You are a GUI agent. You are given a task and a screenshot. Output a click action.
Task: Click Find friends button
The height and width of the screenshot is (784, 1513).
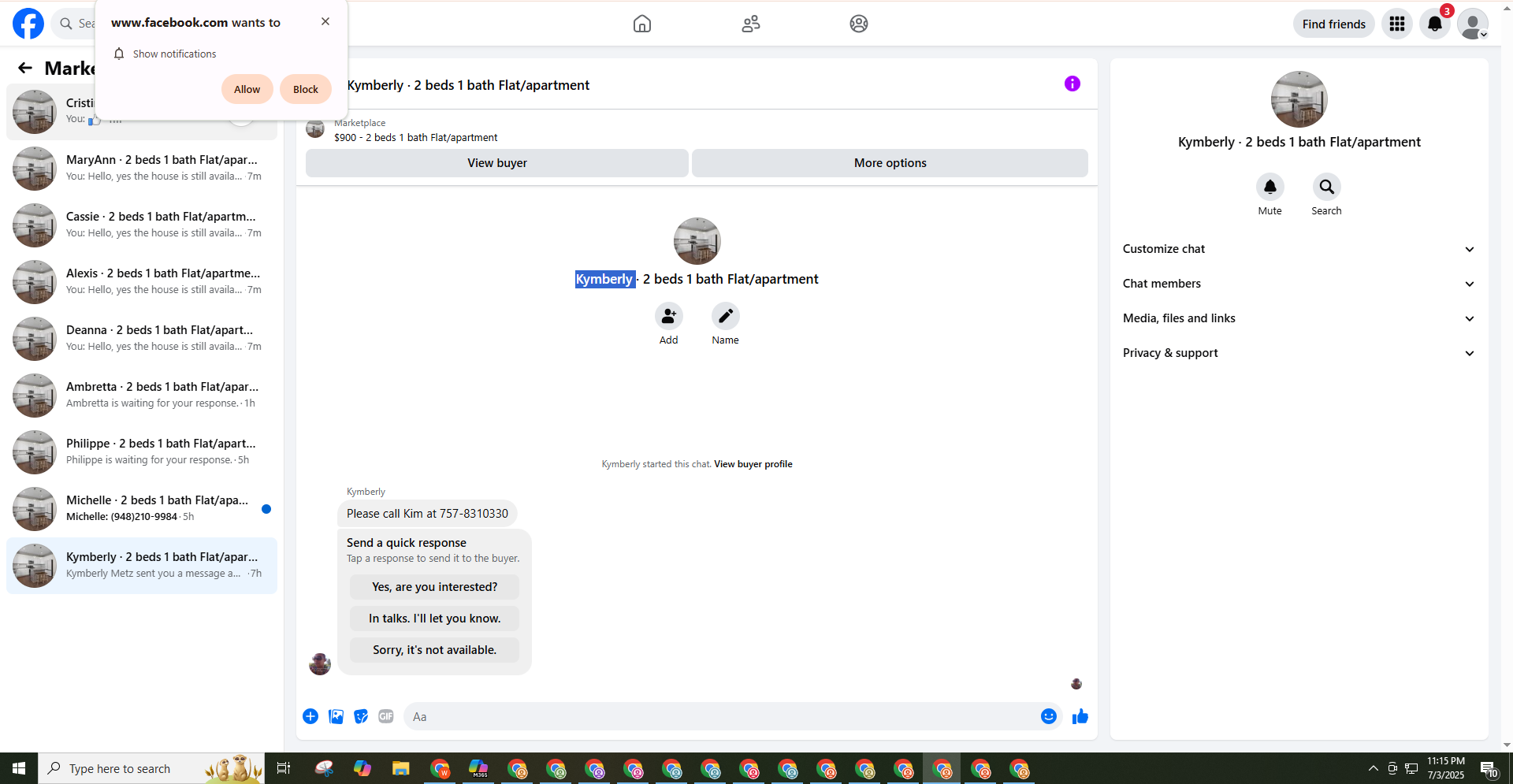[1334, 24]
